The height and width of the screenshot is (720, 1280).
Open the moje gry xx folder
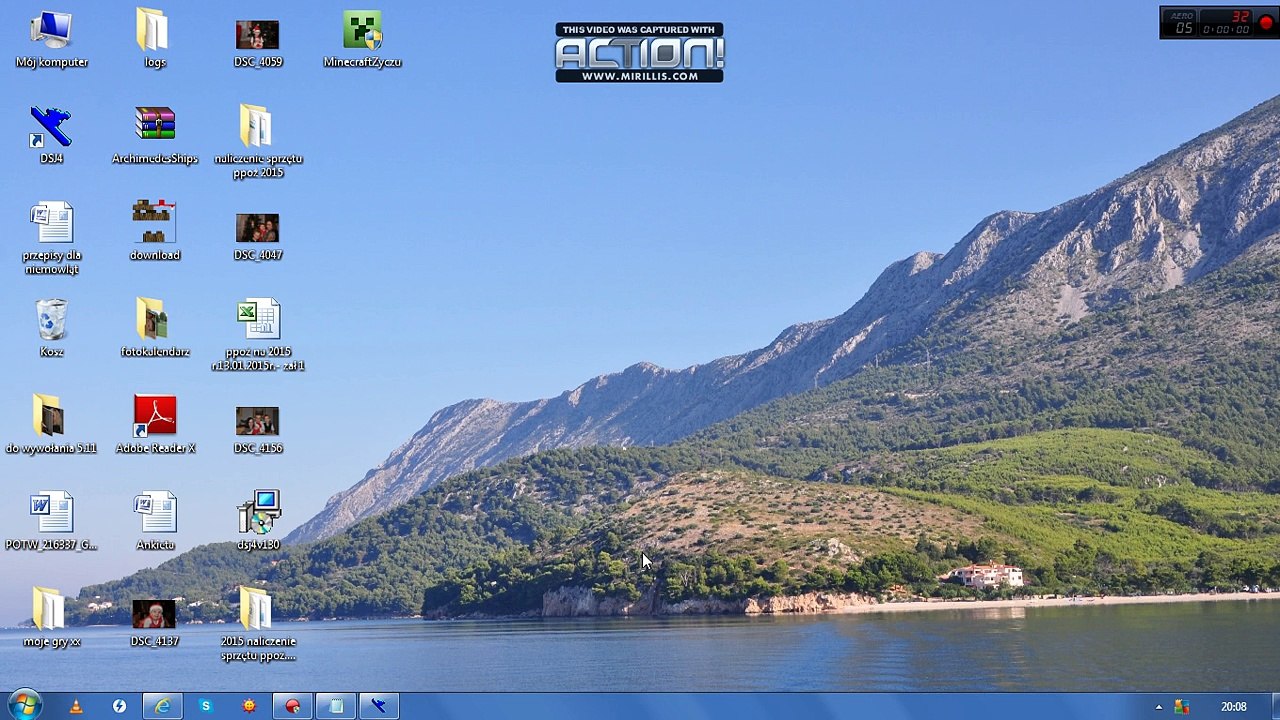tap(52, 618)
